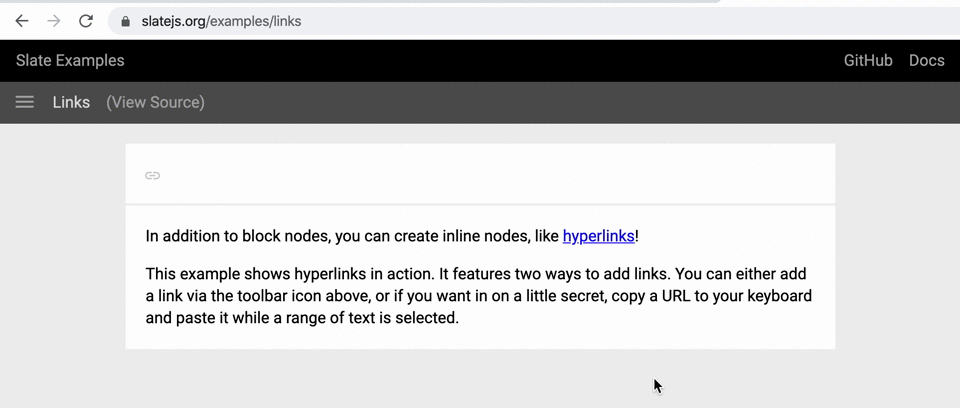Open the Docs link in the header
This screenshot has height=408, width=960.
(926, 61)
